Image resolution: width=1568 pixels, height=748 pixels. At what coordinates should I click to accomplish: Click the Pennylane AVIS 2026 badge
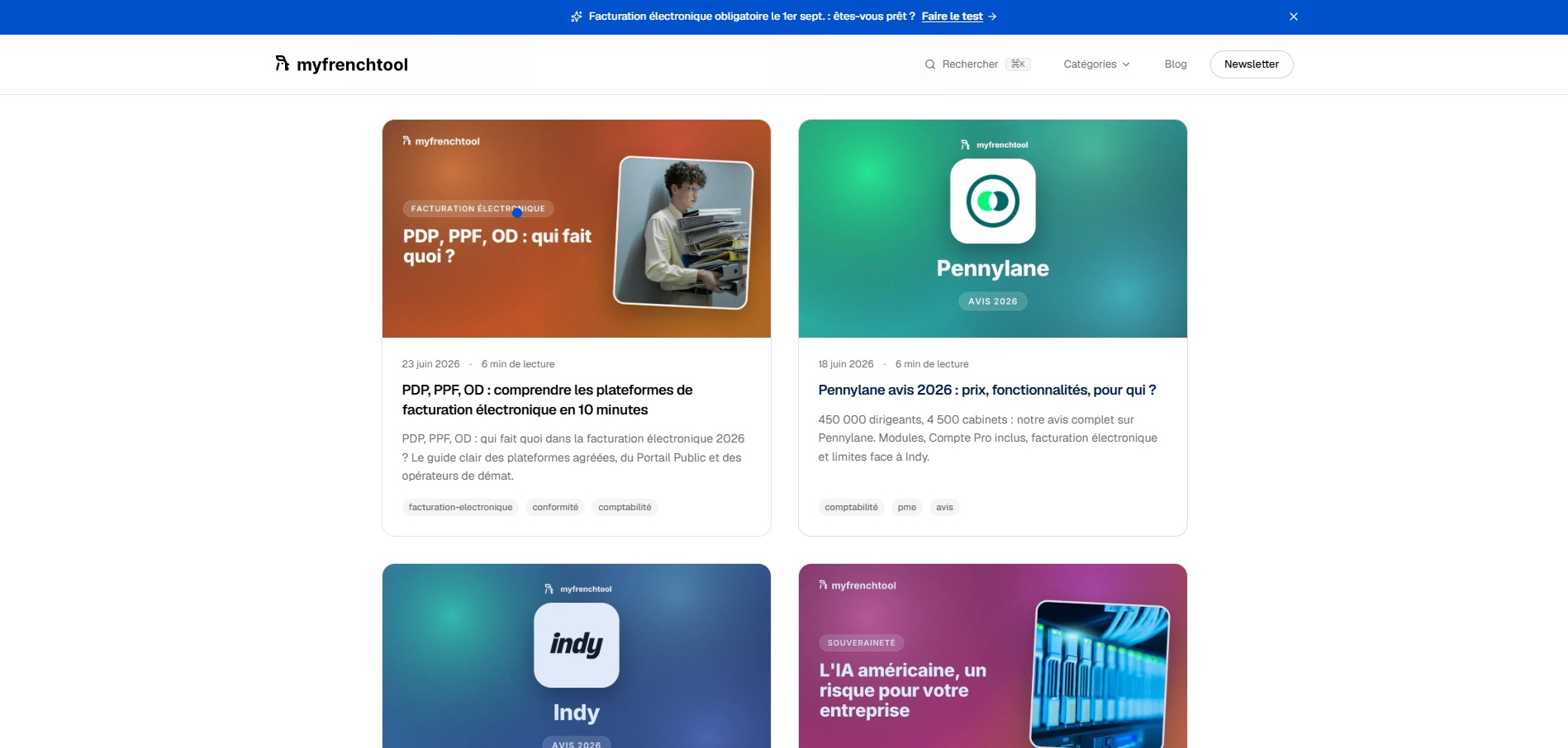(x=993, y=301)
